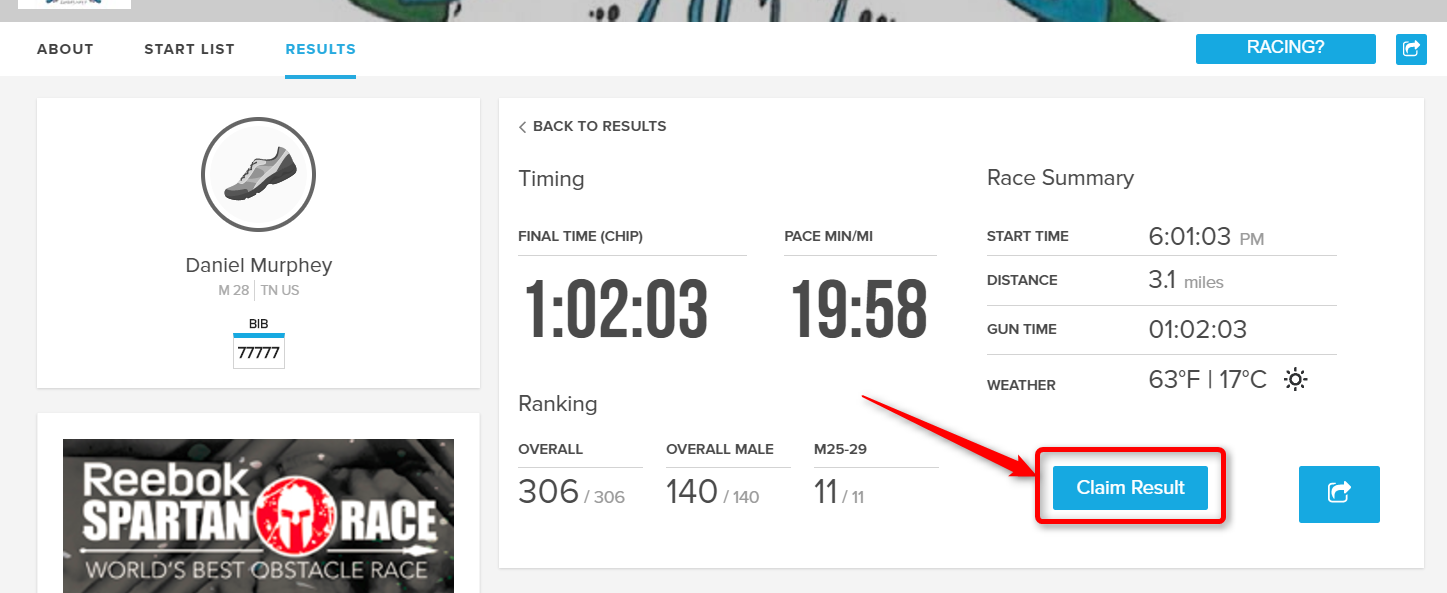Click the M25-29 rank value

click(x=826, y=492)
